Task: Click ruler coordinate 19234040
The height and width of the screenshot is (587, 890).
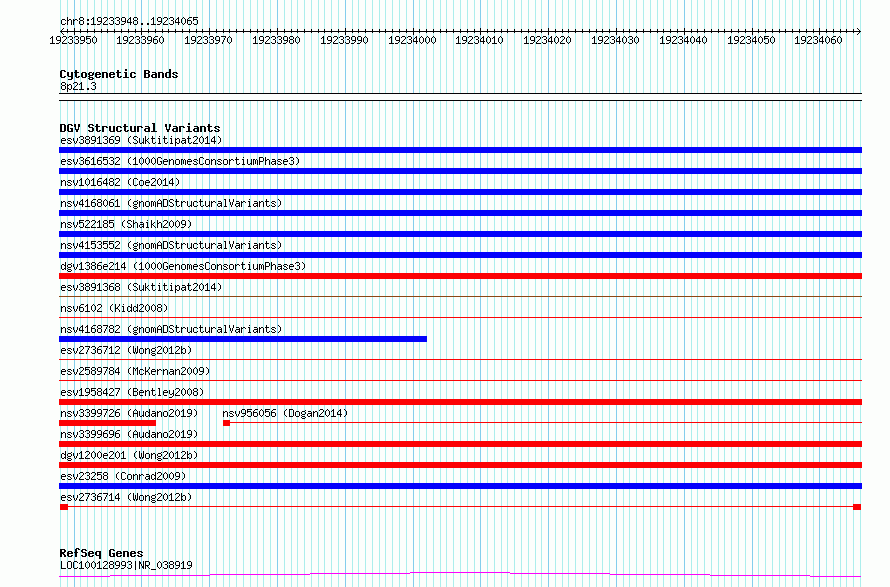Action: coord(683,40)
